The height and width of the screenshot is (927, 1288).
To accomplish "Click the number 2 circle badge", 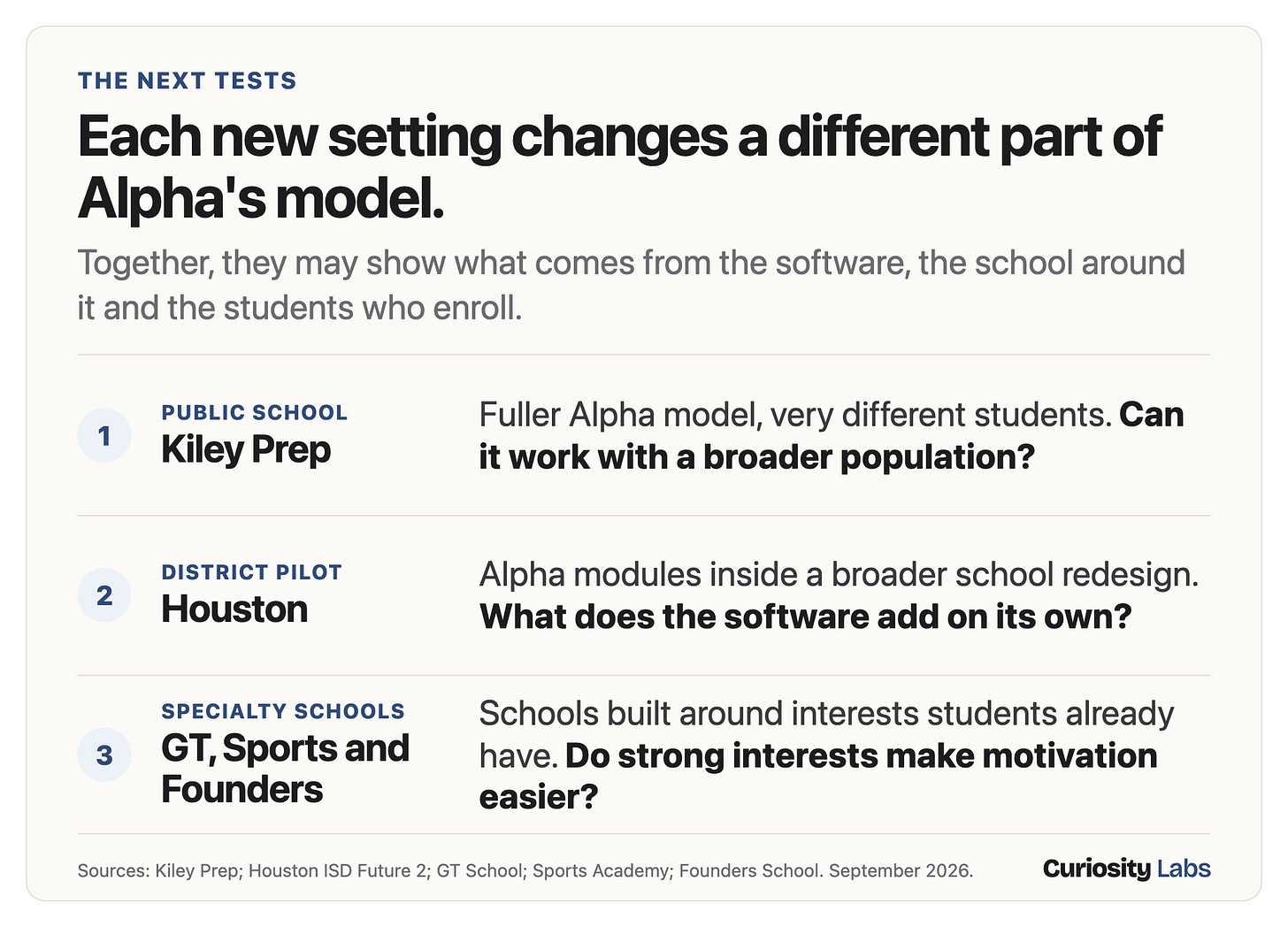I will 104,595.
